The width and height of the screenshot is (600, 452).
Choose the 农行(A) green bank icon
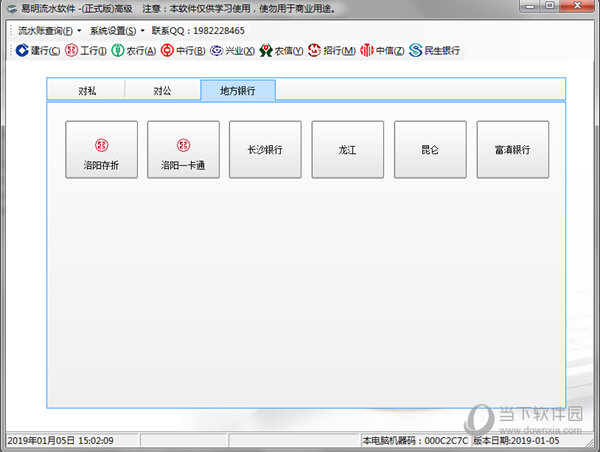134,51
